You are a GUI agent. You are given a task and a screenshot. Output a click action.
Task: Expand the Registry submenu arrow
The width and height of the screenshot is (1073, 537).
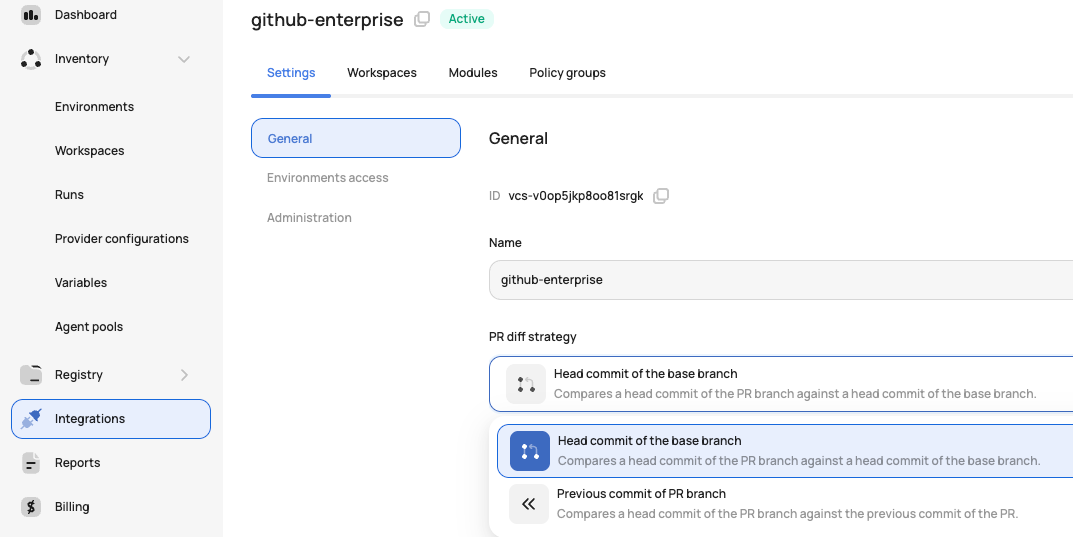pos(184,375)
